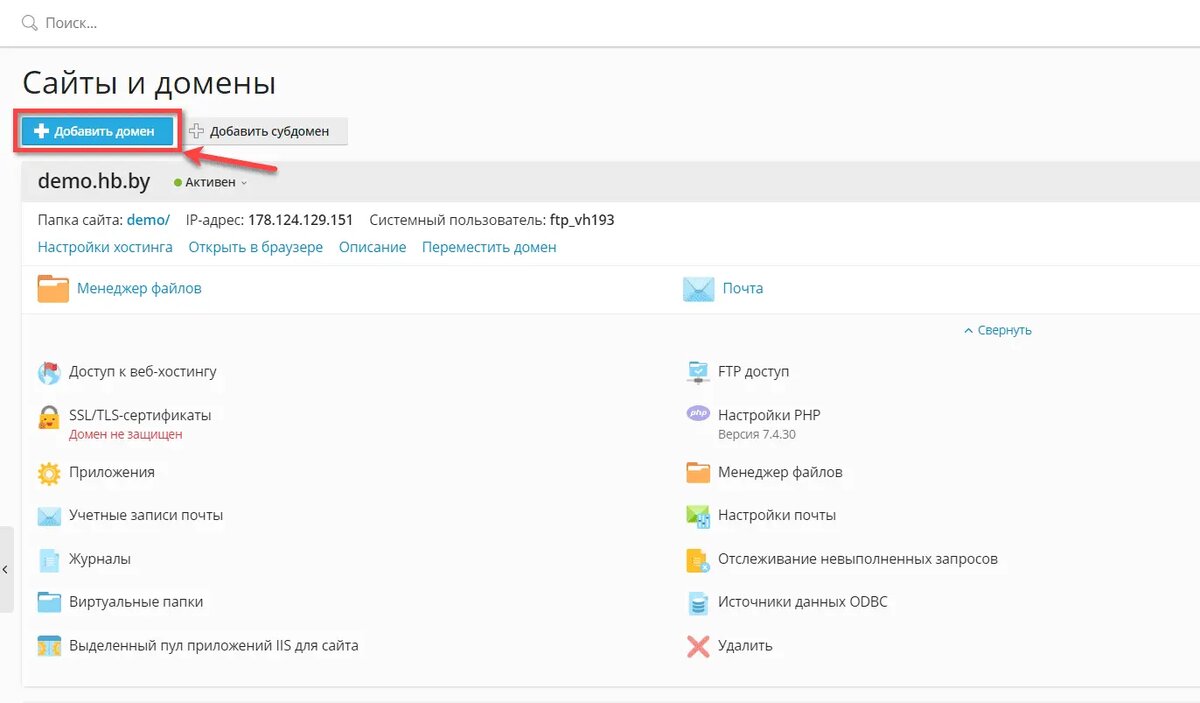Click the Домен не защищен warning text
Image resolution: width=1200 pixels, height=703 pixels.
pos(126,435)
